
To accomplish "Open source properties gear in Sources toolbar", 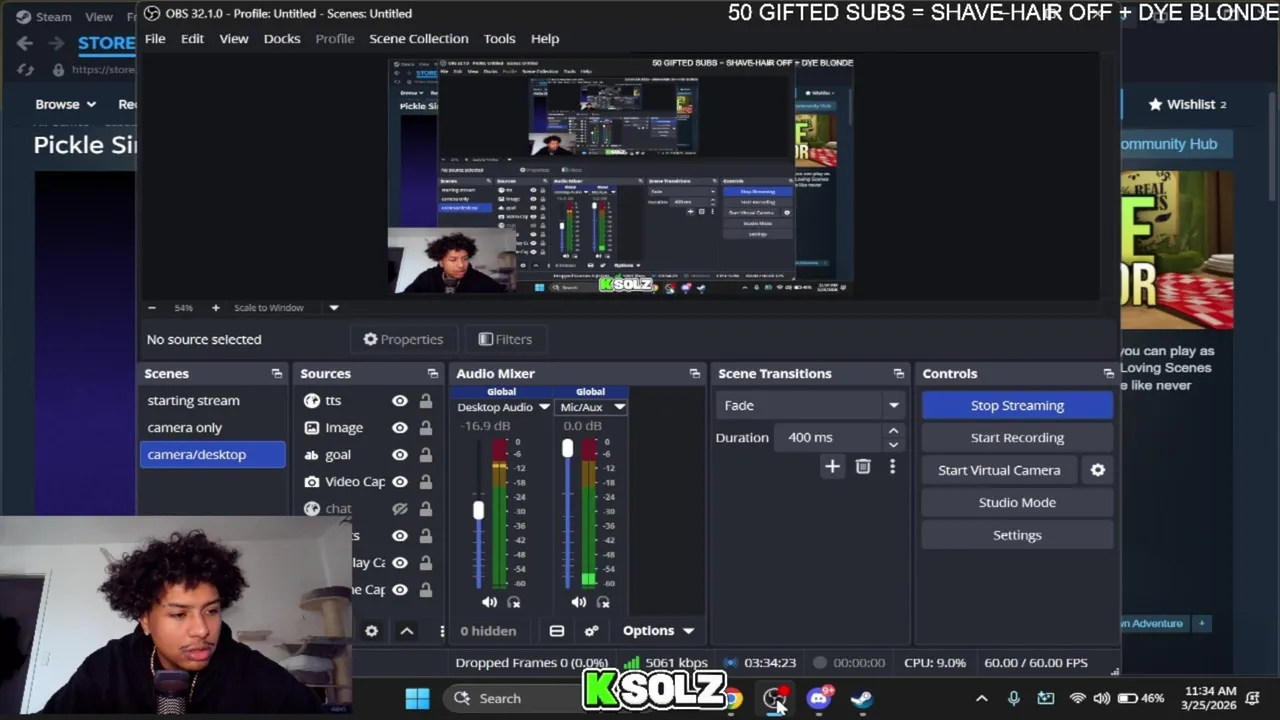I will click(x=372, y=631).
